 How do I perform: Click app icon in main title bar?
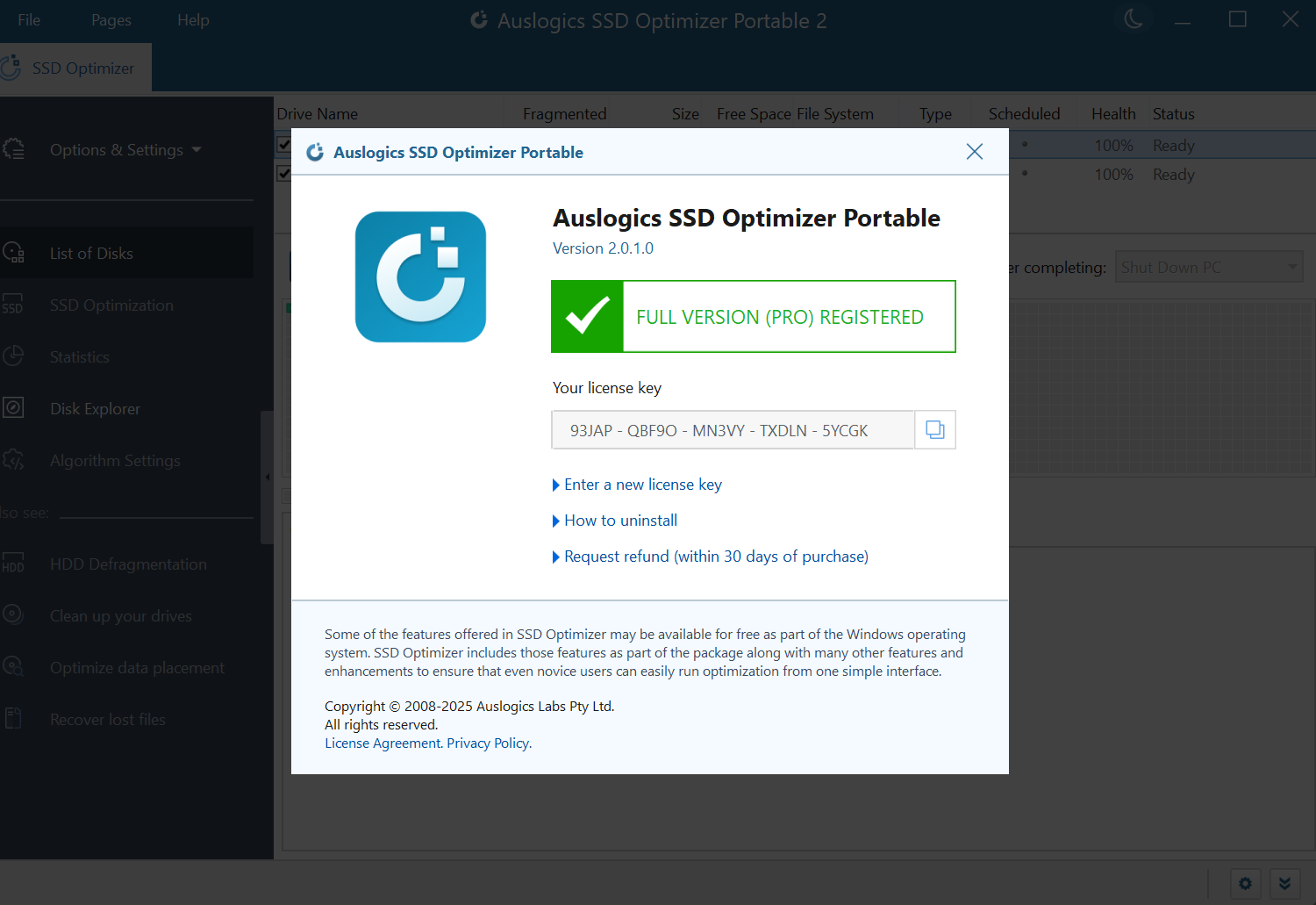coord(479,20)
